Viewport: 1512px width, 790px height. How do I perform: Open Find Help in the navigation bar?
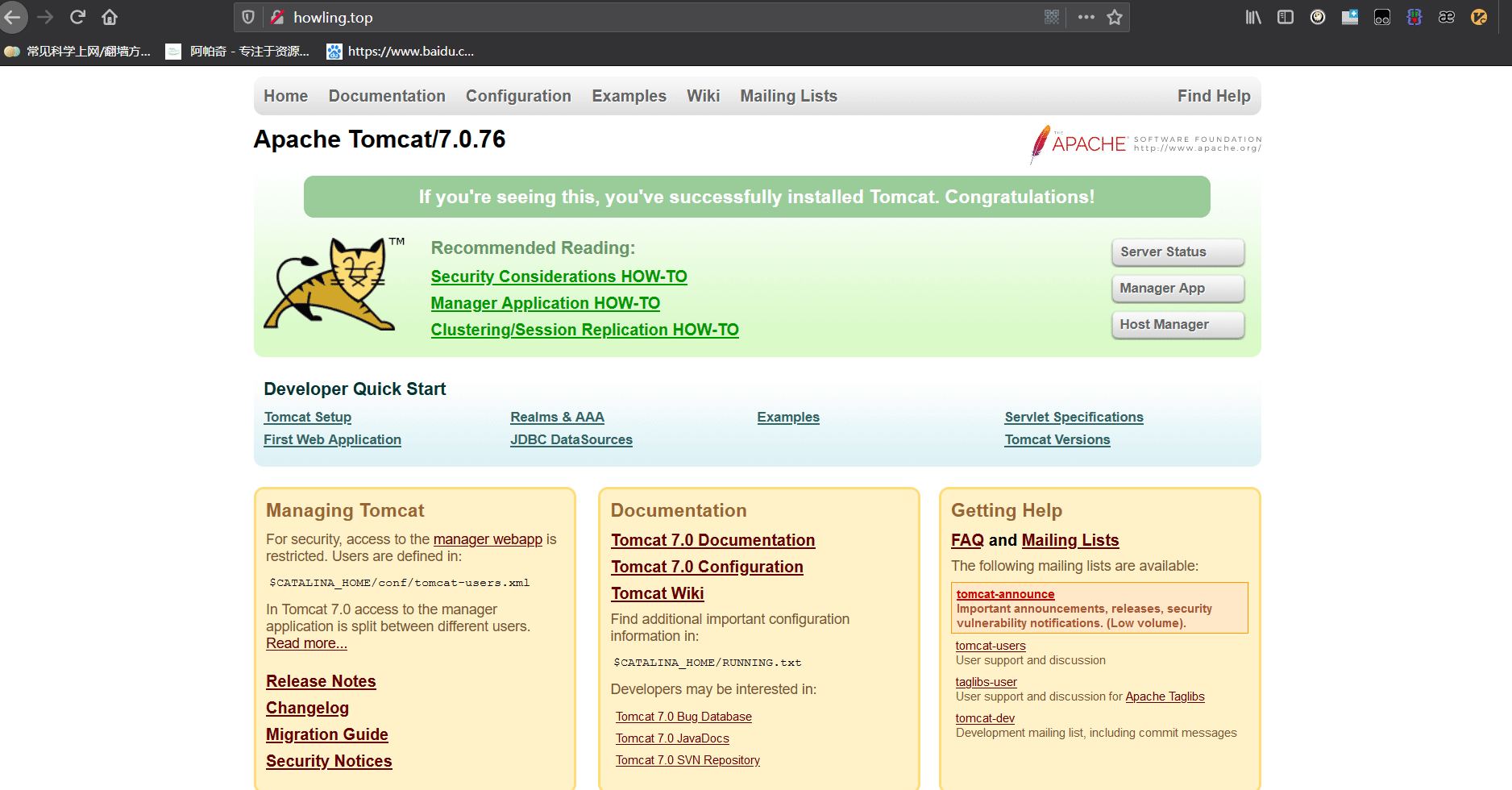(1214, 96)
